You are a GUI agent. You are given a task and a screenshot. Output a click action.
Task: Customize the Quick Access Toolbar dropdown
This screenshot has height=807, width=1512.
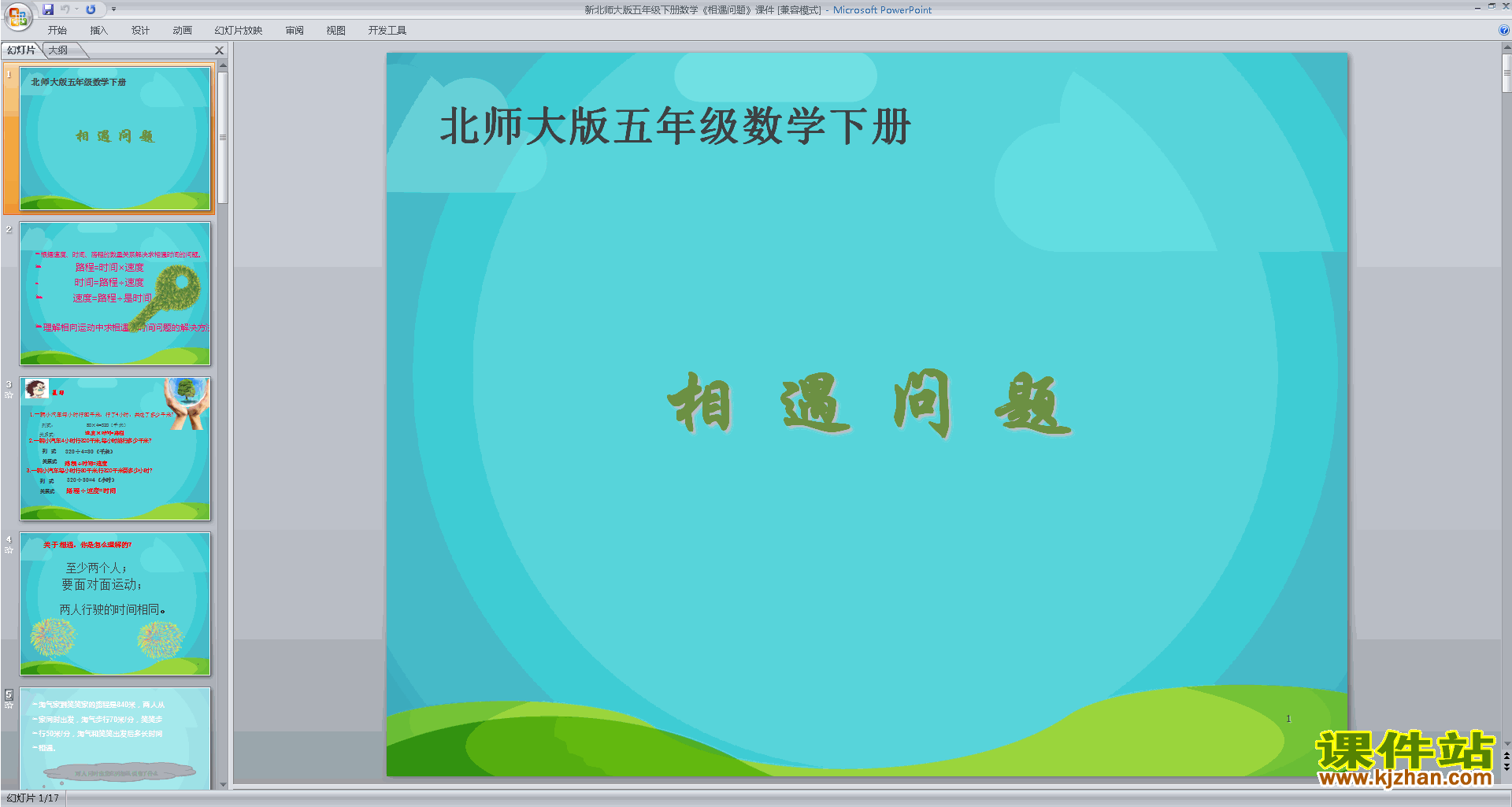click(113, 9)
